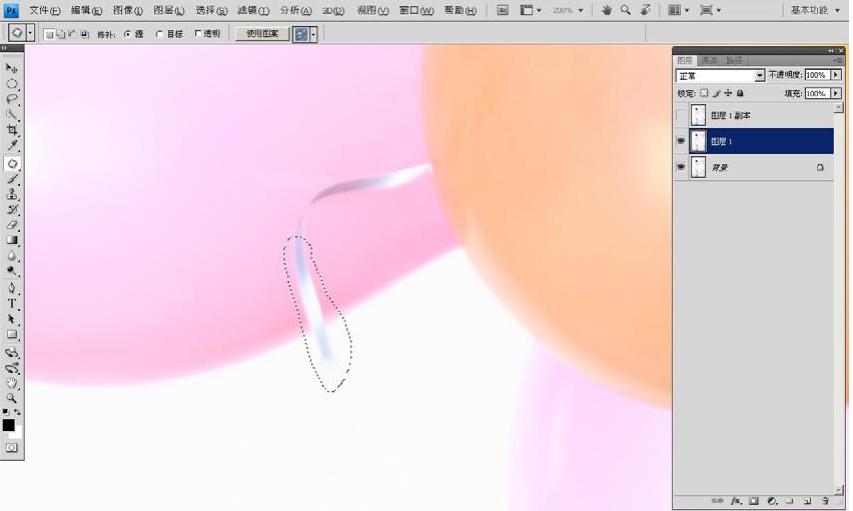Select the 3D Rotate tool
This screenshot has width=853, height=511.
click(11, 353)
